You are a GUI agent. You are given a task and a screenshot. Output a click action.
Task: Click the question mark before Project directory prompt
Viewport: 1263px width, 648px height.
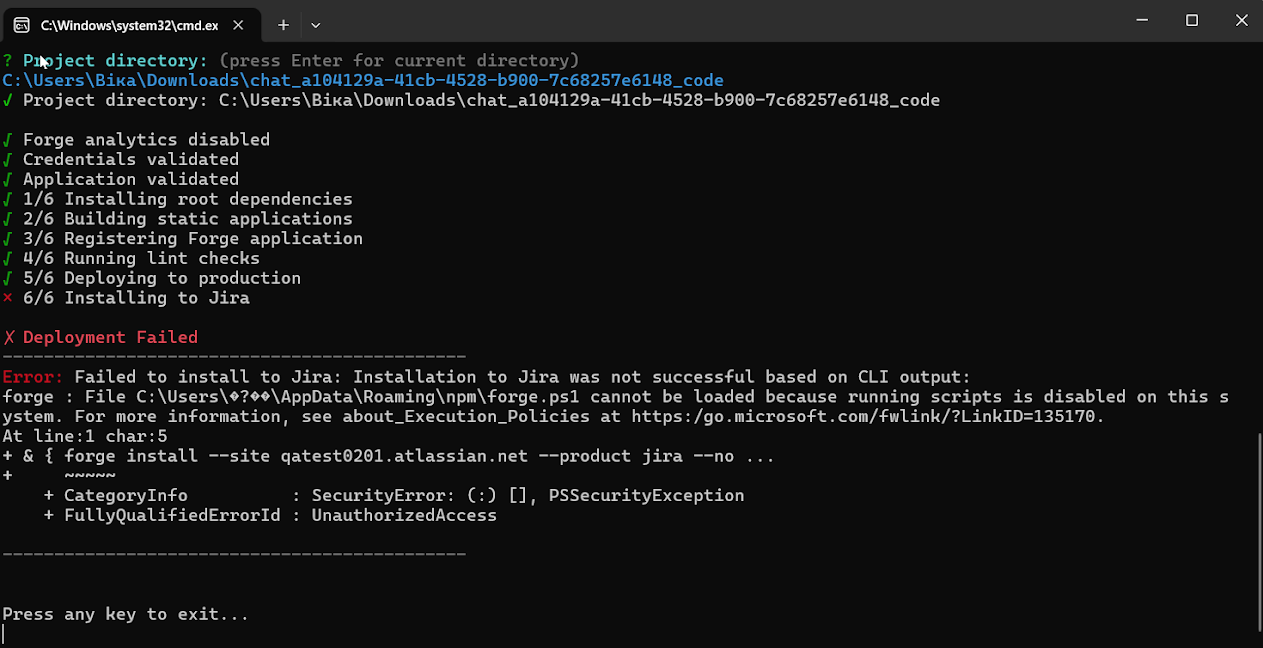pos(8,61)
